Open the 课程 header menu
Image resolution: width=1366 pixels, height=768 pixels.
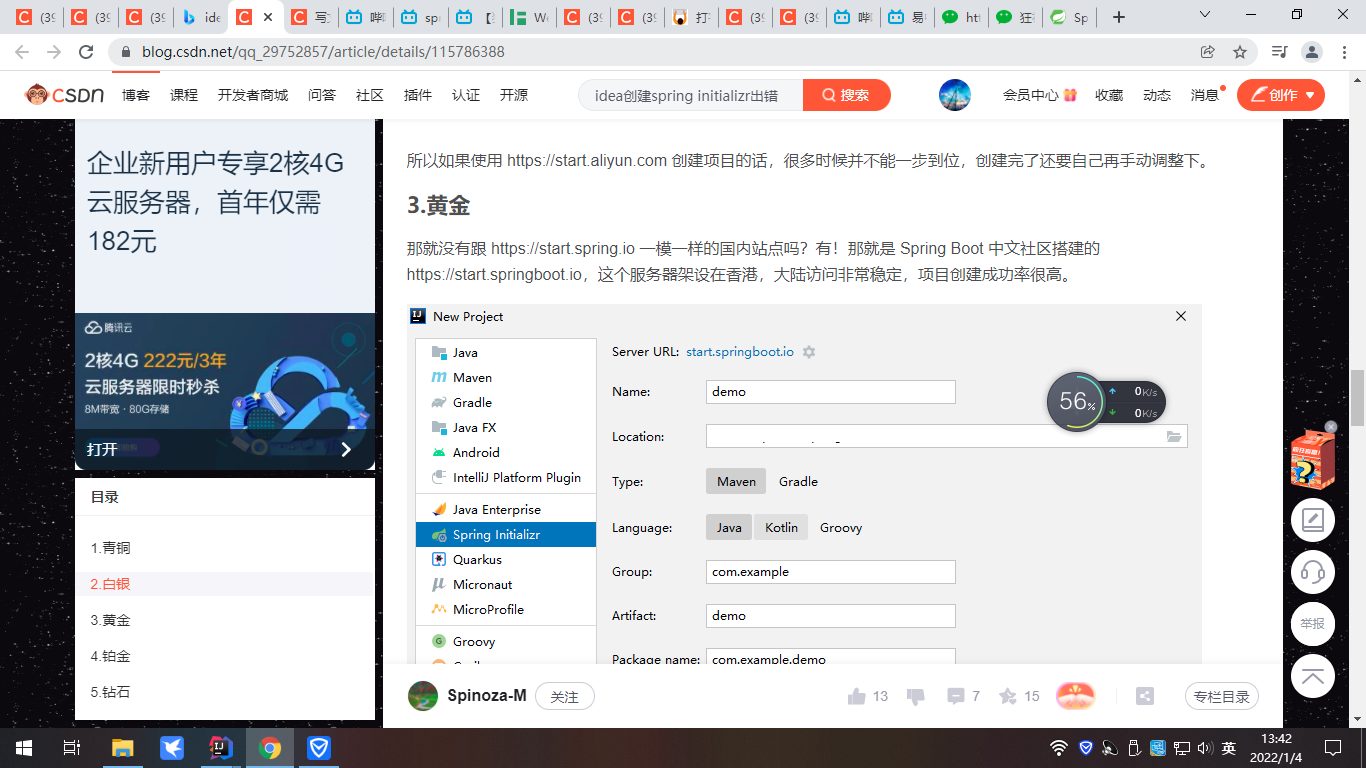coord(184,95)
